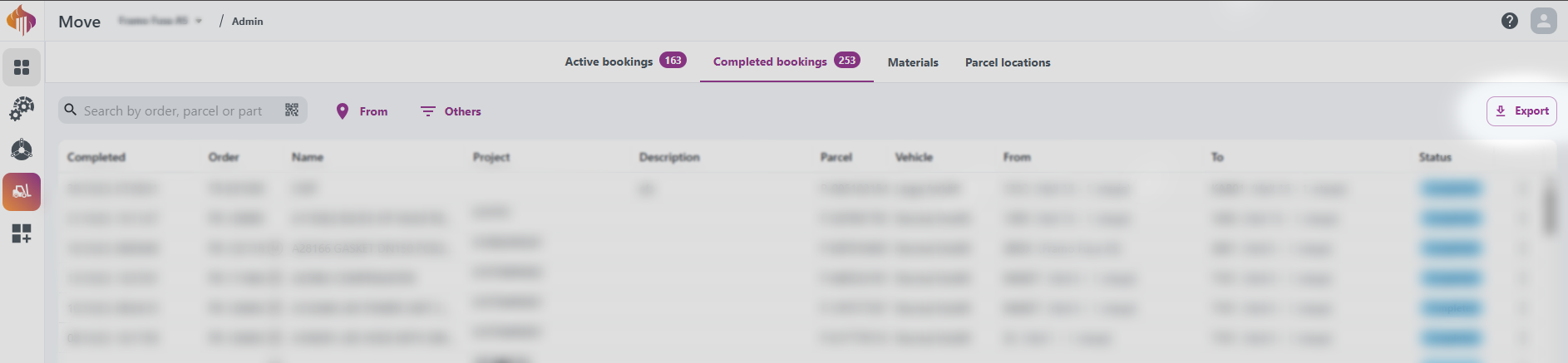The image size is (1568, 363).
Task: Open the dashboard grid icon in sidebar
Action: pos(22,67)
